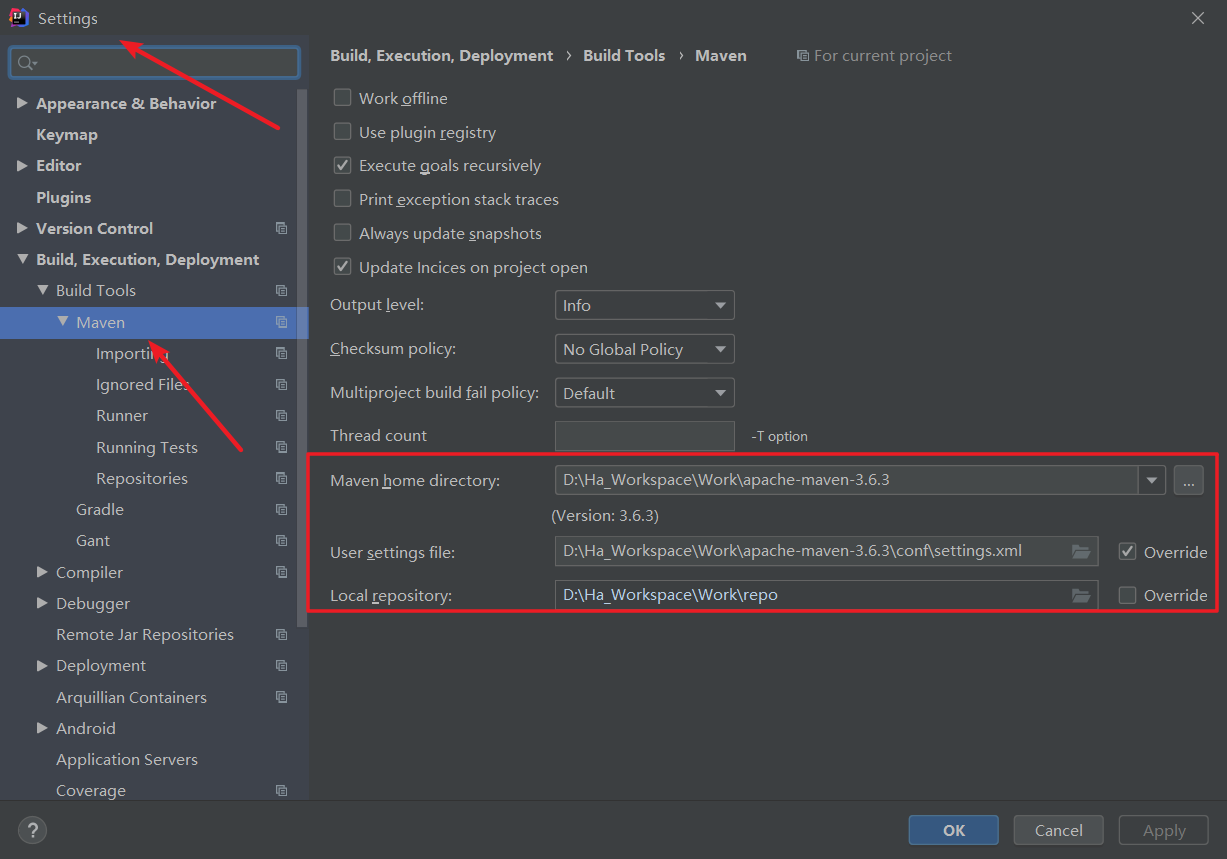1227x859 pixels.
Task: Uncheck Override for User settings file
Action: [x=1127, y=551]
